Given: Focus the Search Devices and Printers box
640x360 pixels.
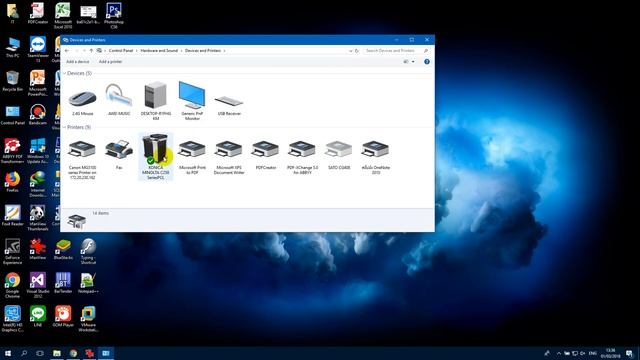Looking at the screenshot, I should tap(396, 51).
